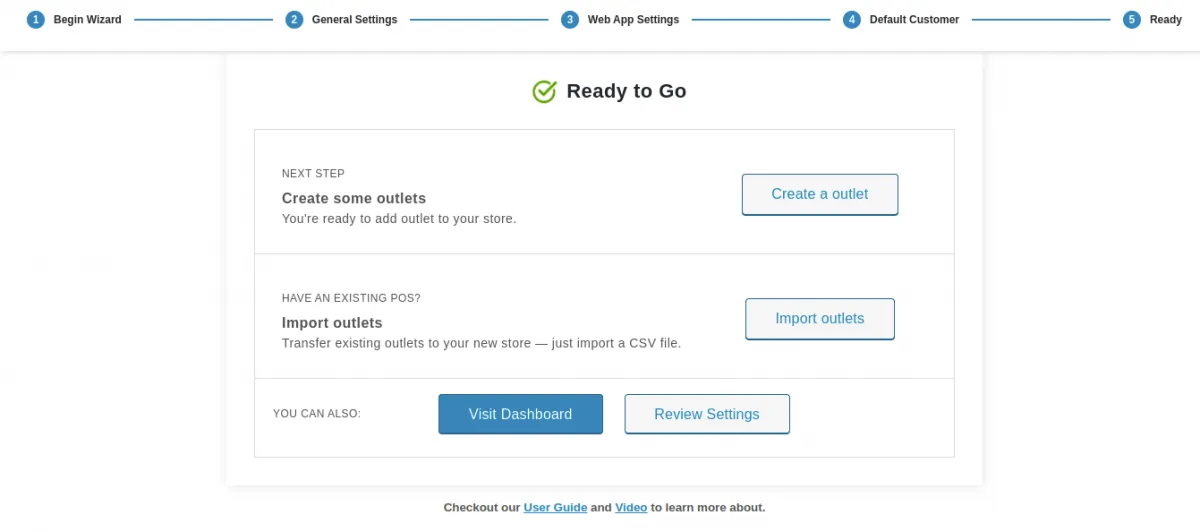Click the step 4 circle icon
This screenshot has width=1200, height=532.
852,20
